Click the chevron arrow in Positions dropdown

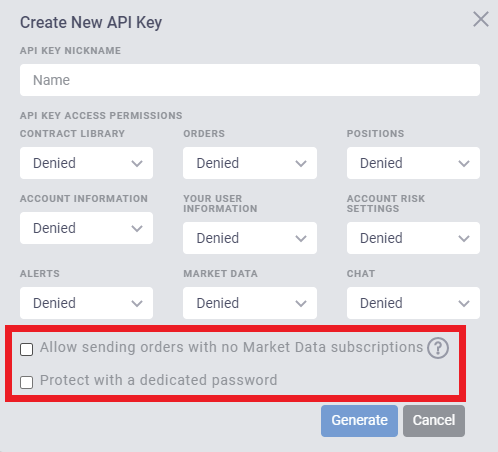pos(464,163)
